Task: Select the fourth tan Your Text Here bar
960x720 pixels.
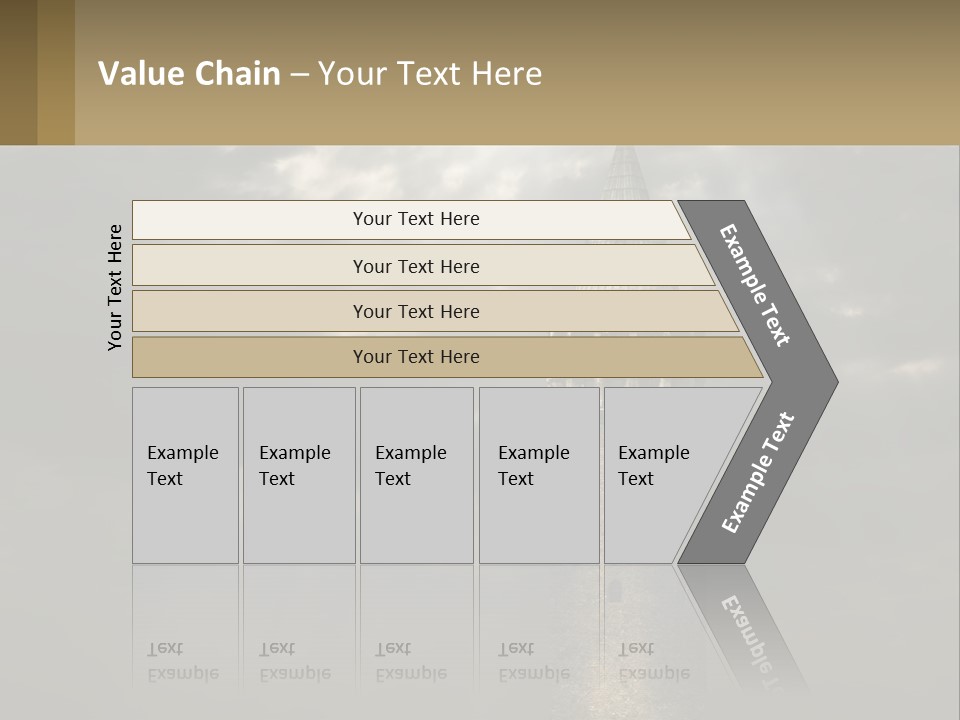Action: coord(448,357)
